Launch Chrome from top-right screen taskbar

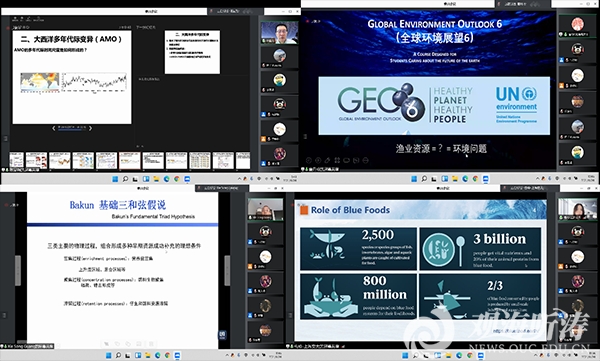point(476,179)
